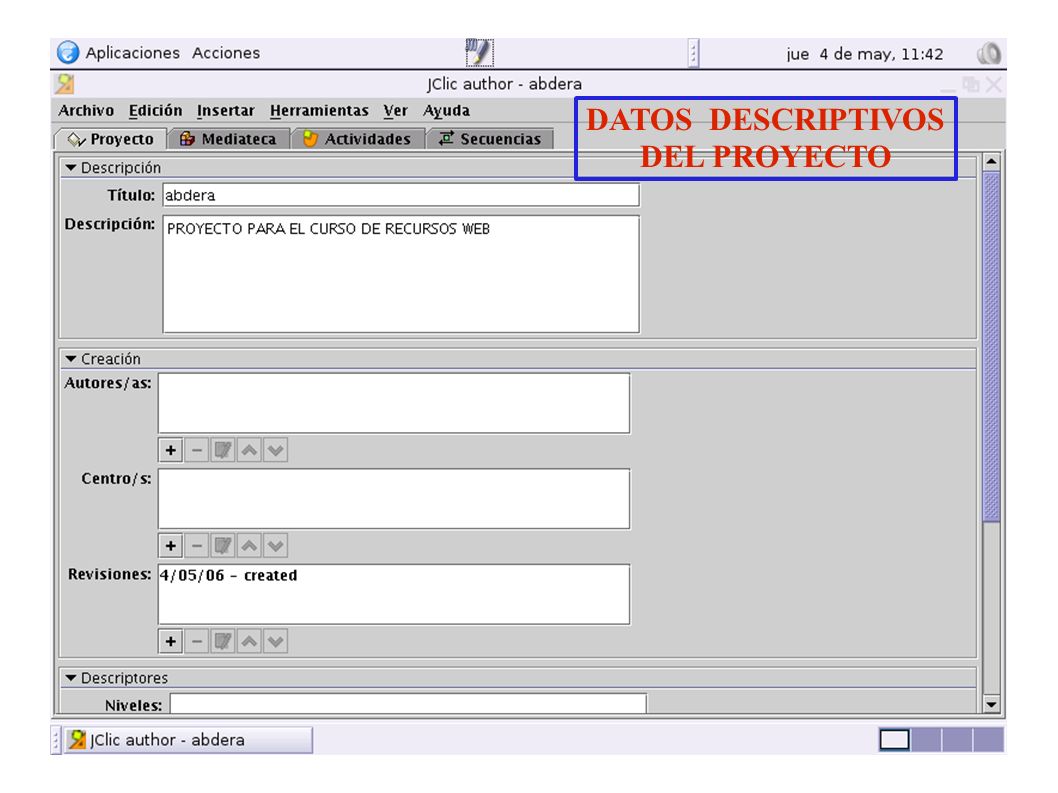
Task: Click the notepad applet icon in the top panel
Action: (x=480, y=53)
